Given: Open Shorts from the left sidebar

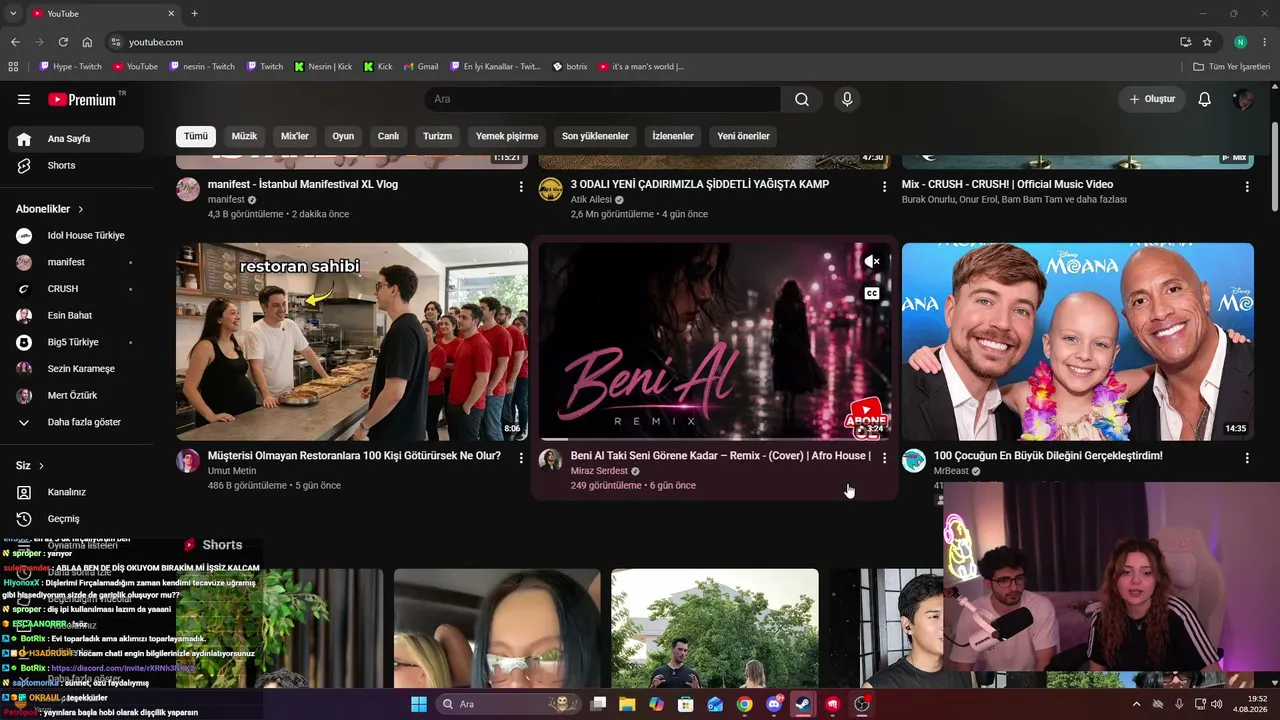Looking at the screenshot, I should [x=76, y=166].
